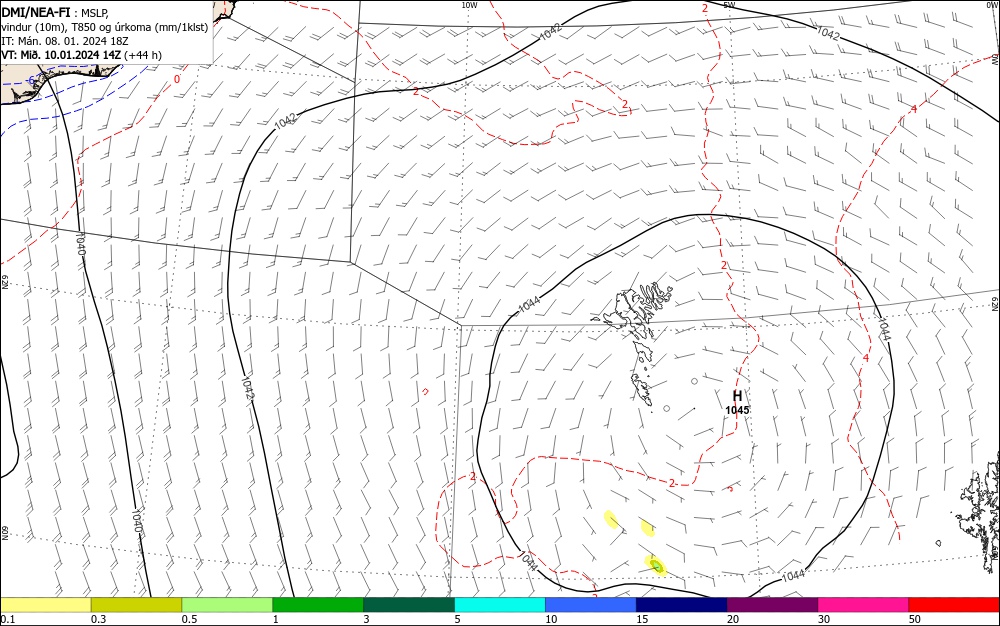Select the dark green 3–5 legend swatch
1000x626 pixels.
pyautogui.click(x=409, y=605)
